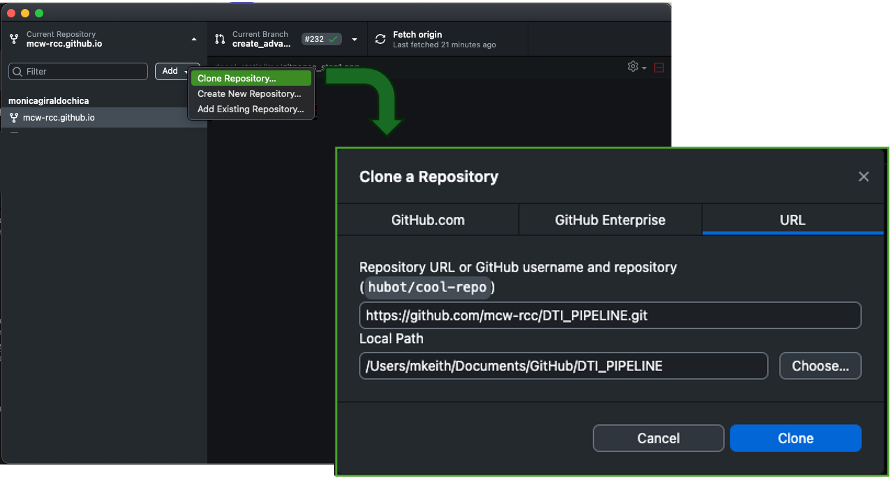Open the Add dropdown button
The height and width of the screenshot is (477, 891).
171,71
